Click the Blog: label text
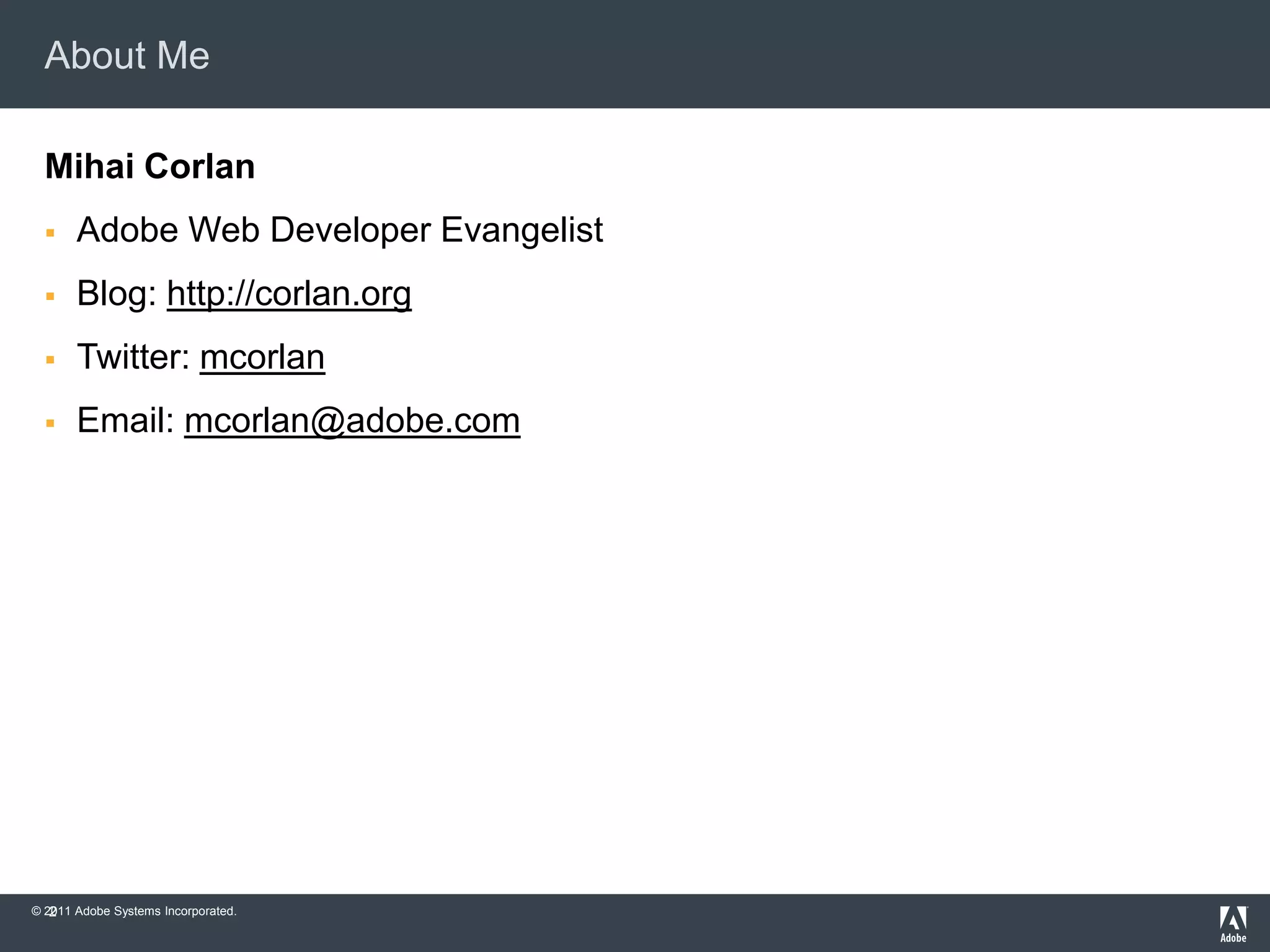Image resolution: width=1270 pixels, height=952 pixels. point(117,293)
